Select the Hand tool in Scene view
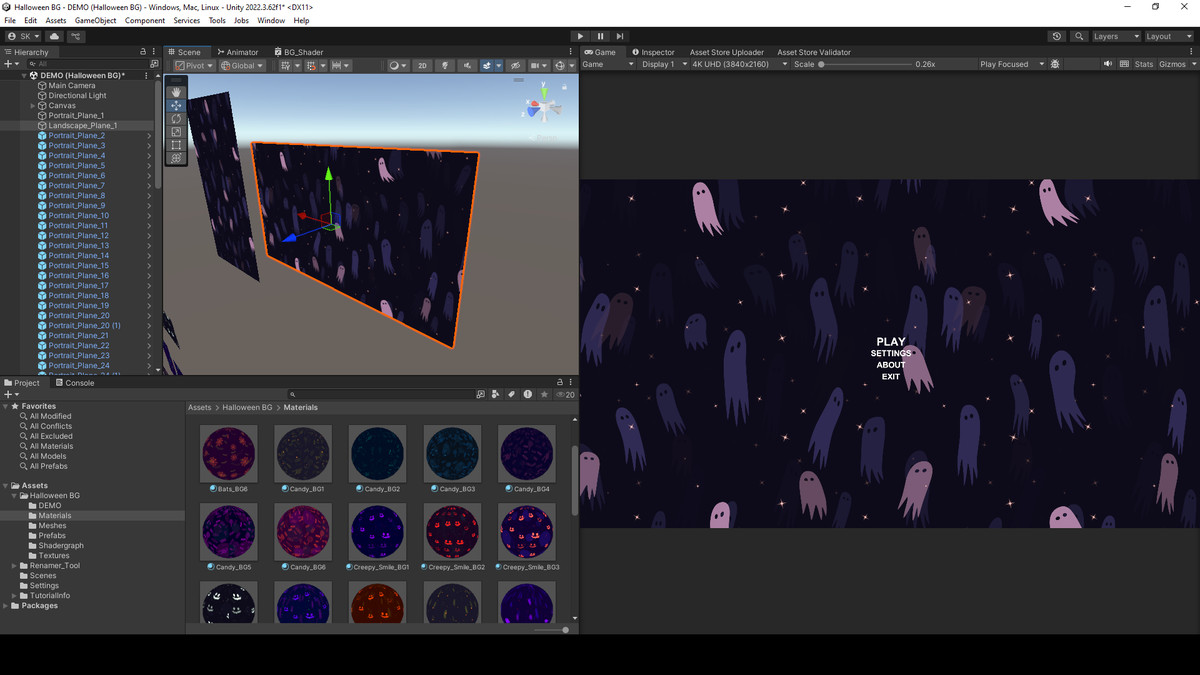This screenshot has width=1200, height=675. [176, 92]
